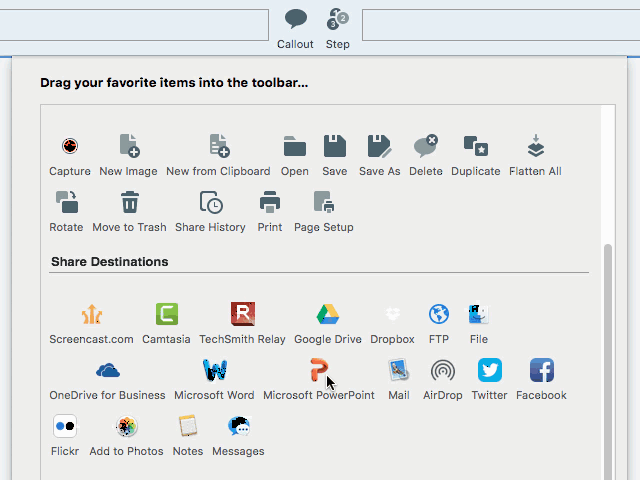
Task: Click the 'Drag your favorite items' heading
Action: point(174,83)
